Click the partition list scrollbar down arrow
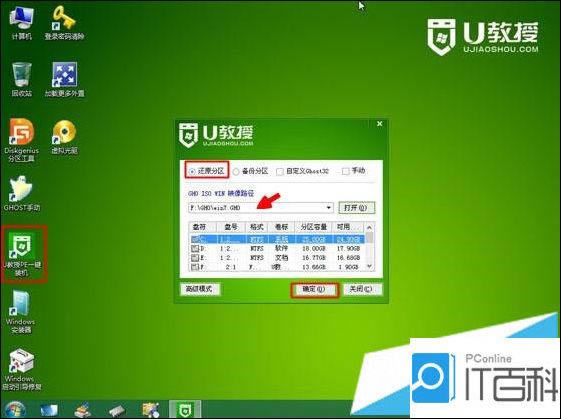This screenshot has width=561, height=419. (x=370, y=267)
